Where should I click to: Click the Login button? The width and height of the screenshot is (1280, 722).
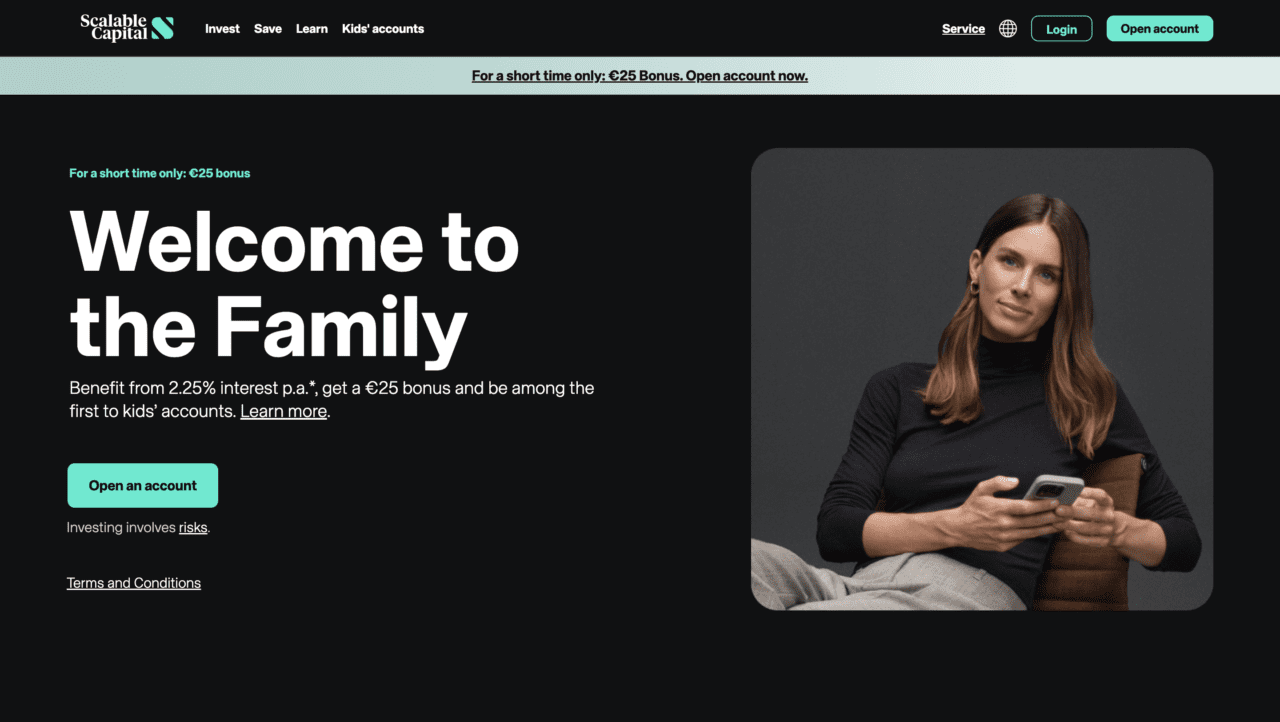tap(1061, 29)
